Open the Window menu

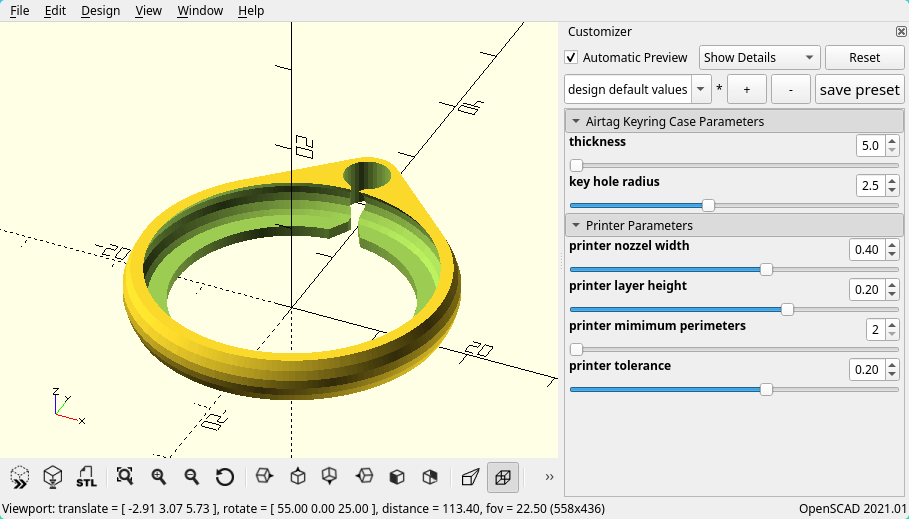point(200,10)
